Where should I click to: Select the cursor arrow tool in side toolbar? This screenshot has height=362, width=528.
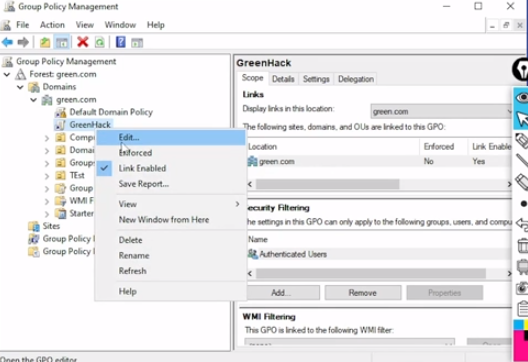[x=522, y=119]
